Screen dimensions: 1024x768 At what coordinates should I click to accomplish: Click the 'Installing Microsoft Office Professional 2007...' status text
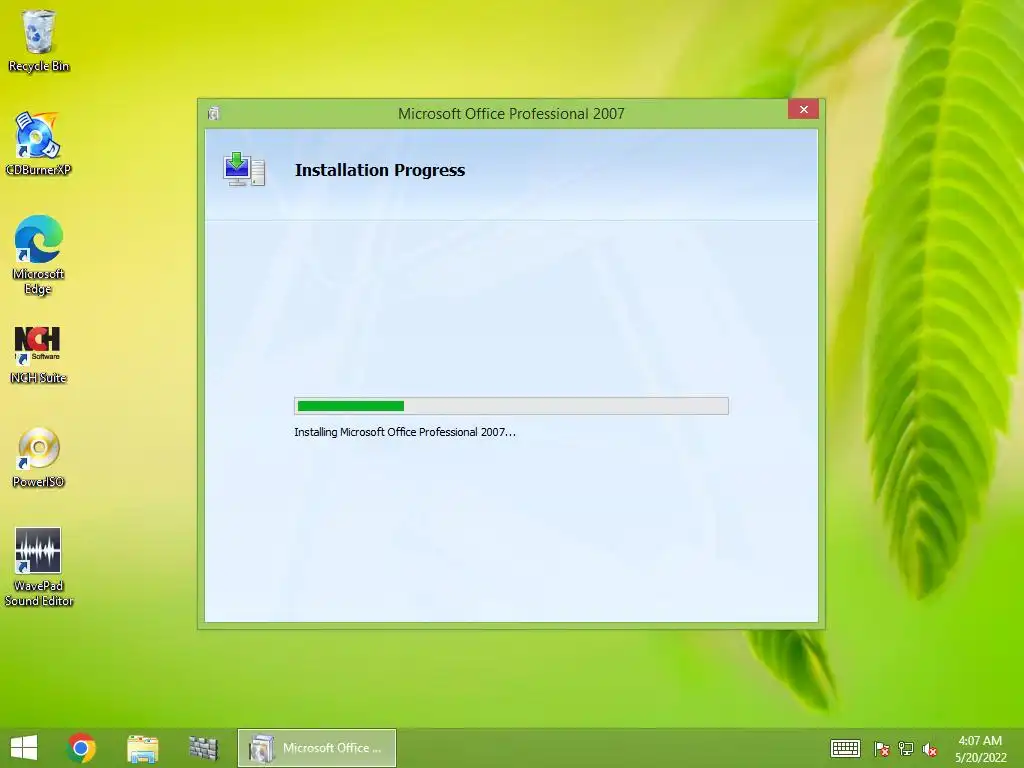[405, 432]
